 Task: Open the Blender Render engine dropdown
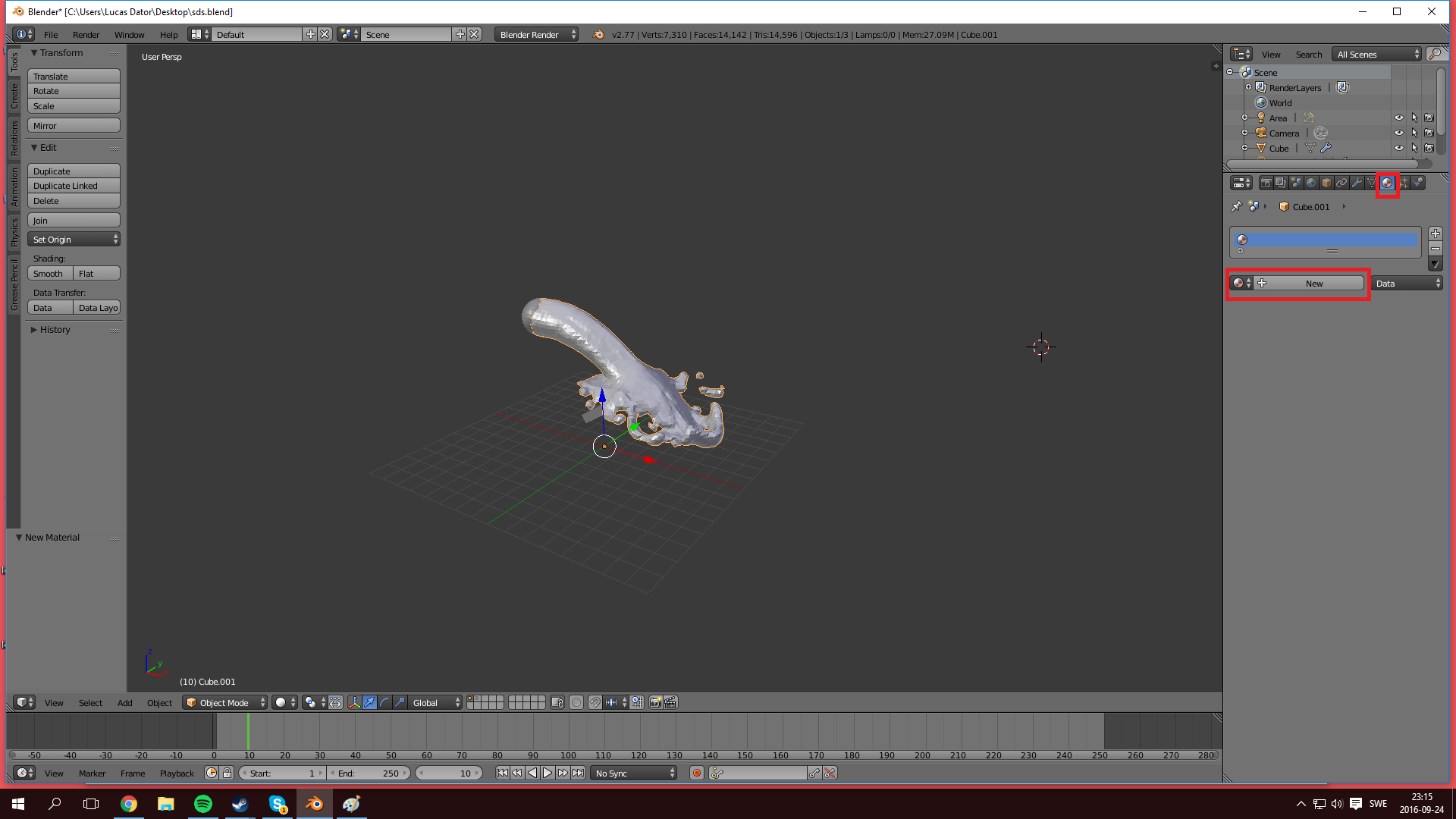pos(536,34)
